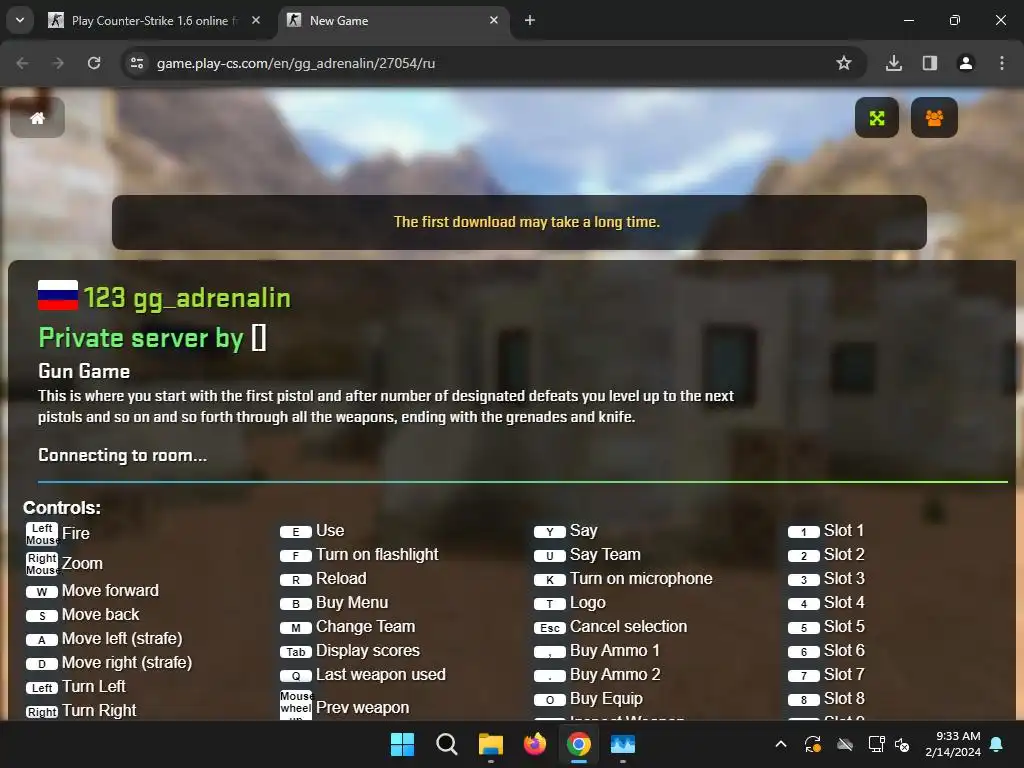Image resolution: width=1024 pixels, height=768 pixels.
Task: Close the Play Counter-Strike 1.6 tab
Action: coord(256,20)
